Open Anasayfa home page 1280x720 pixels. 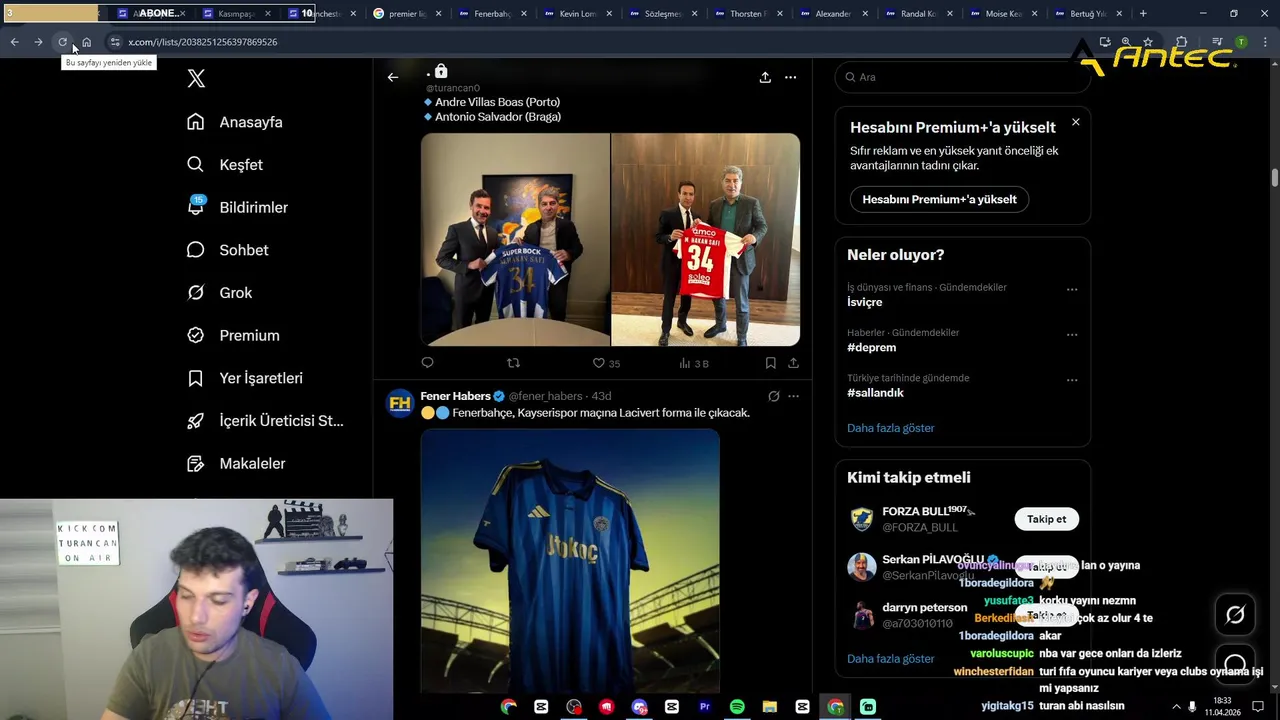[x=235, y=122]
